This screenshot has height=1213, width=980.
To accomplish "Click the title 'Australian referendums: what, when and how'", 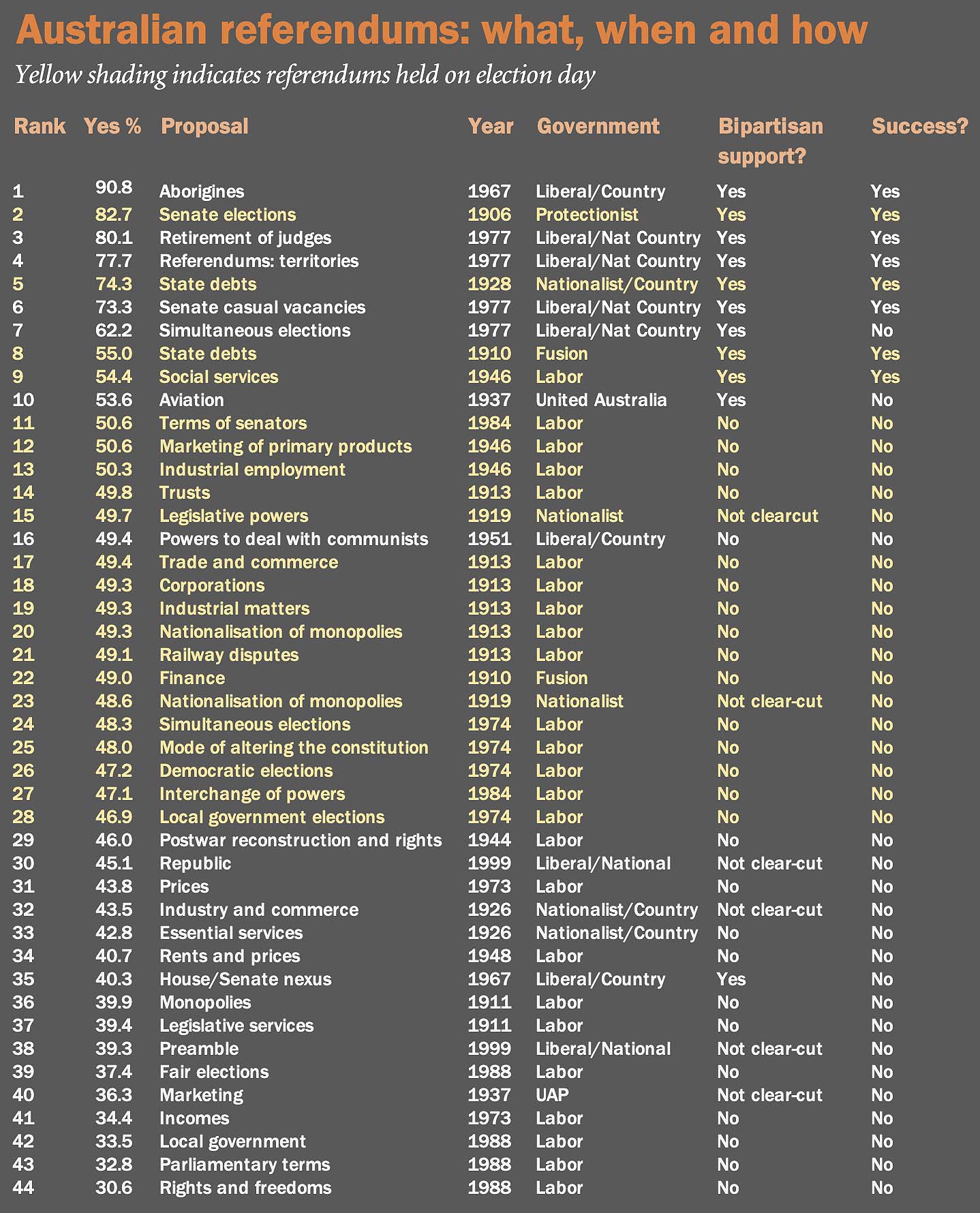I will pyautogui.click(x=442, y=30).
